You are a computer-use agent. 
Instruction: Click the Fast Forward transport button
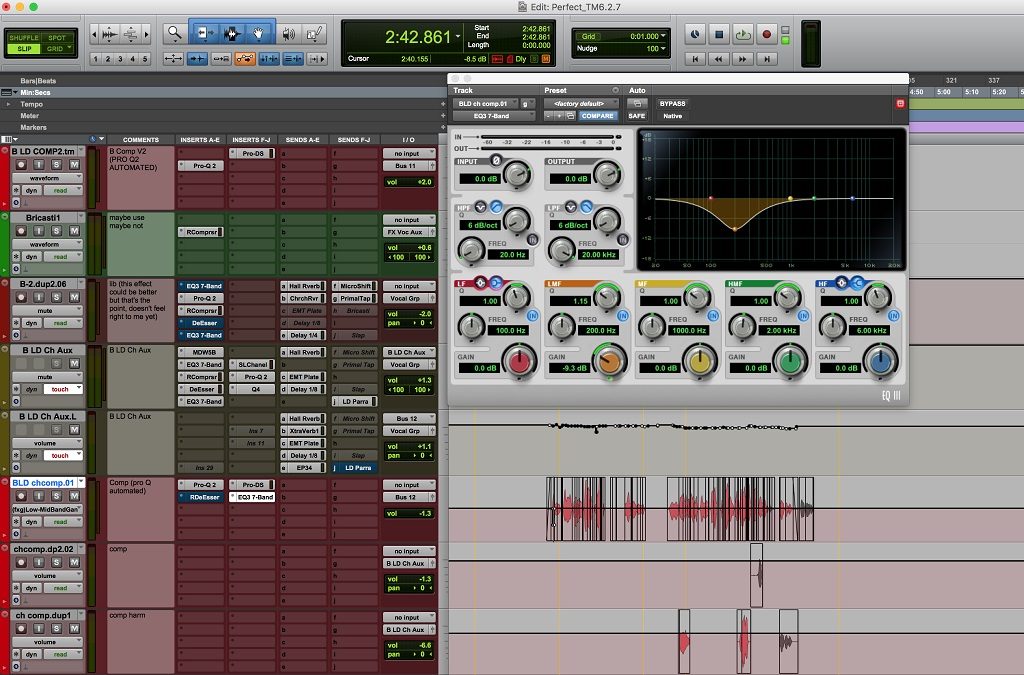tap(743, 59)
